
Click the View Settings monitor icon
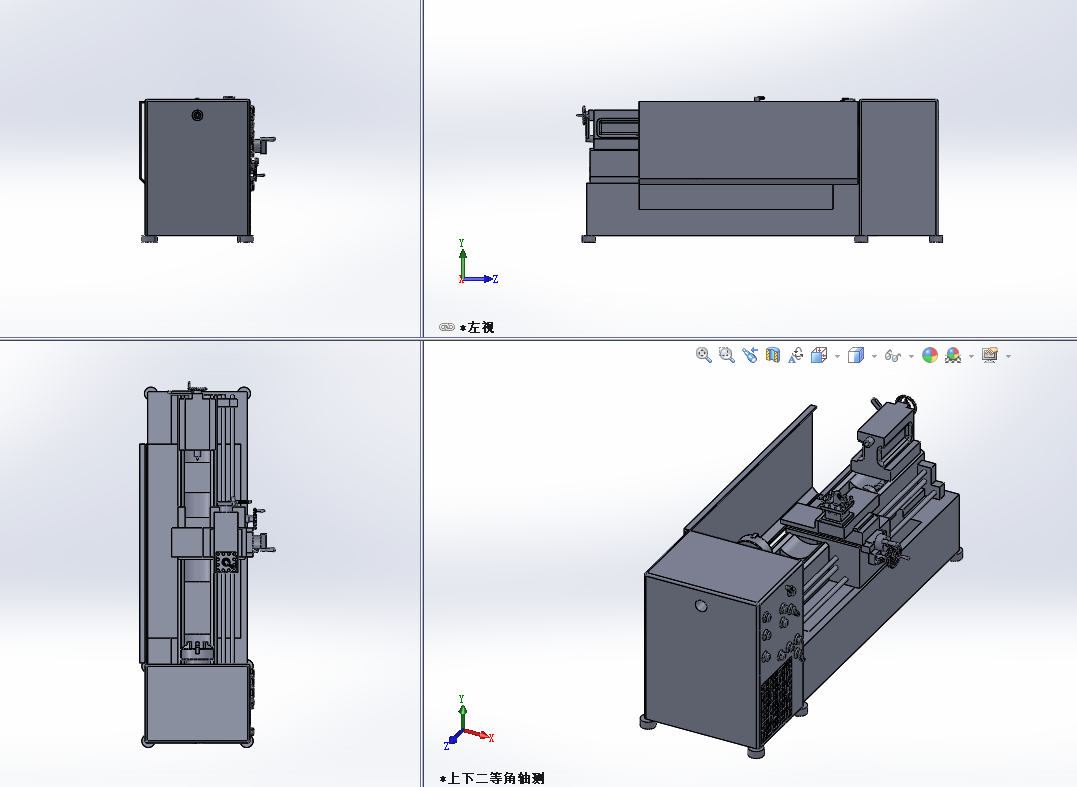pyautogui.click(x=990, y=355)
